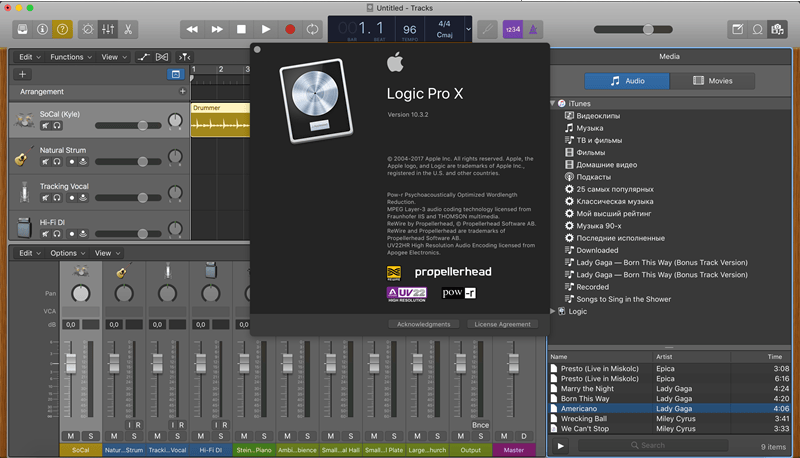The width and height of the screenshot is (800, 458).
Task: Solo the Hi-Fi DI channel strip in mixer
Action: pyautogui.click(x=221, y=436)
